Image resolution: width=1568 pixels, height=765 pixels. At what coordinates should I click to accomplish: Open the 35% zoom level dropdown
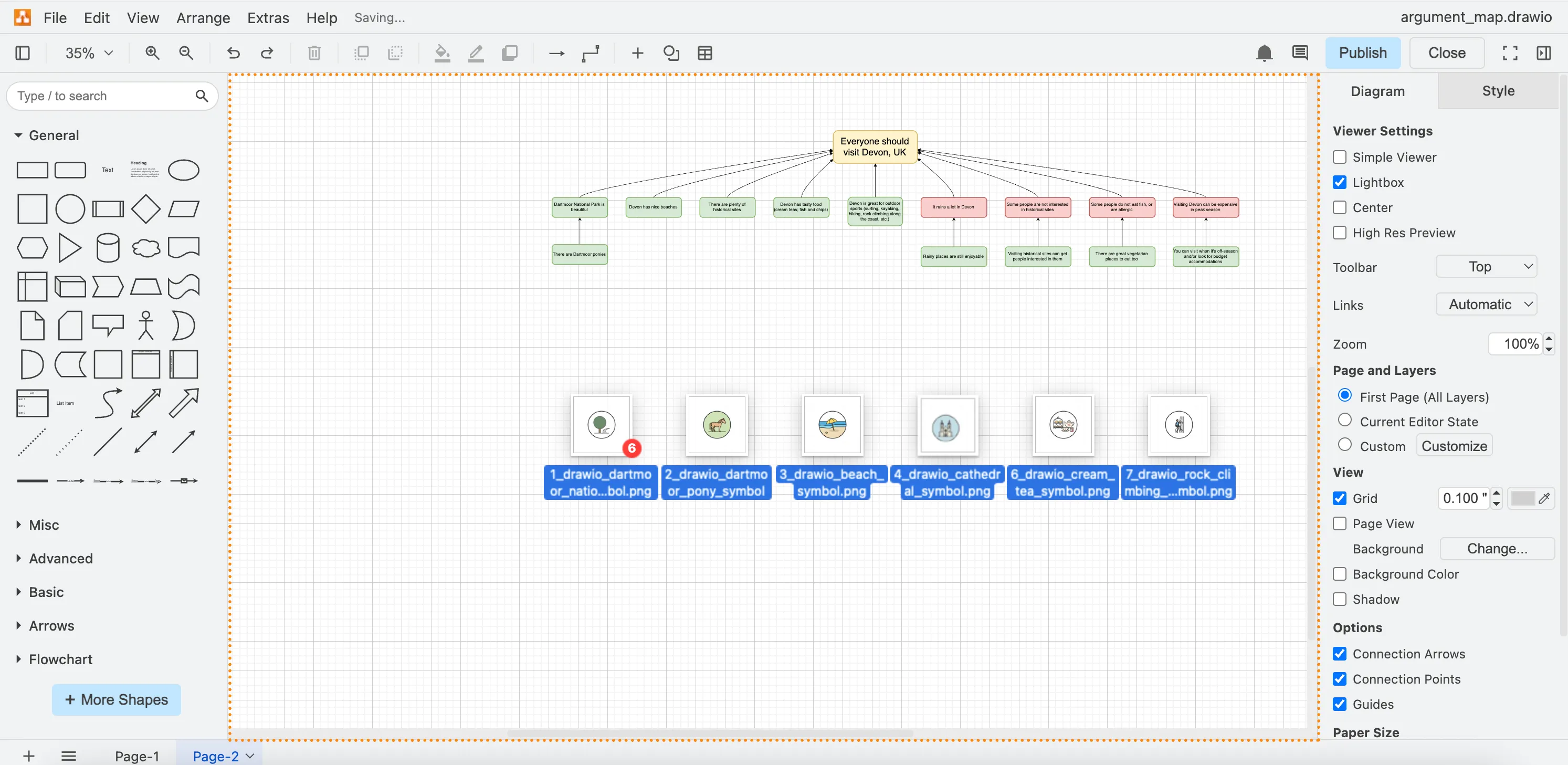pyautogui.click(x=89, y=53)
